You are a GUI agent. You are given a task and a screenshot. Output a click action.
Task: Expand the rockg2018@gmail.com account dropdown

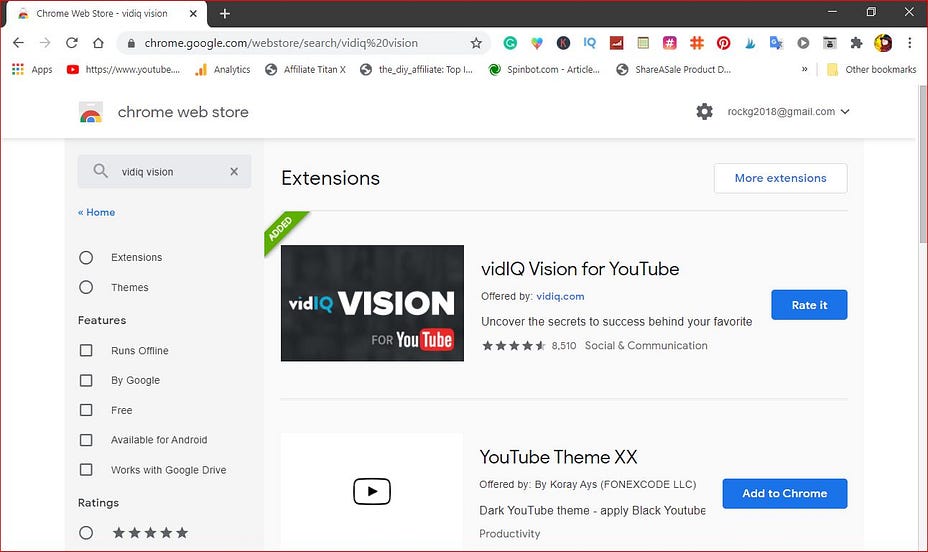click(x=788, y=111)
